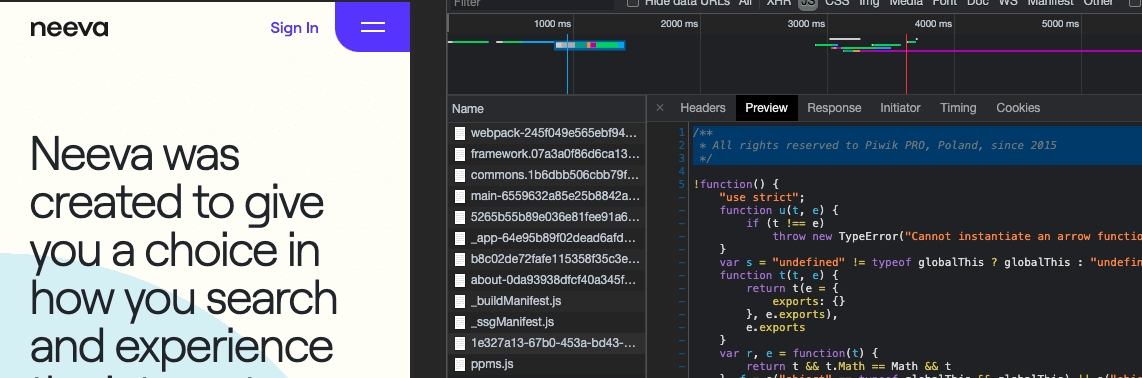Click file icon next to about-0da93938dfcf40a345f
Image resolution: width=1142 pixels, height=378 pixels.
[x=460, y=280]
